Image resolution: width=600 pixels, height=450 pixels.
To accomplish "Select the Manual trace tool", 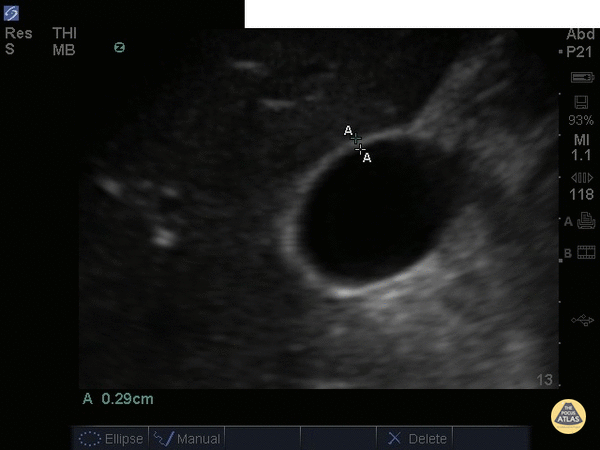I will (187, 438).
